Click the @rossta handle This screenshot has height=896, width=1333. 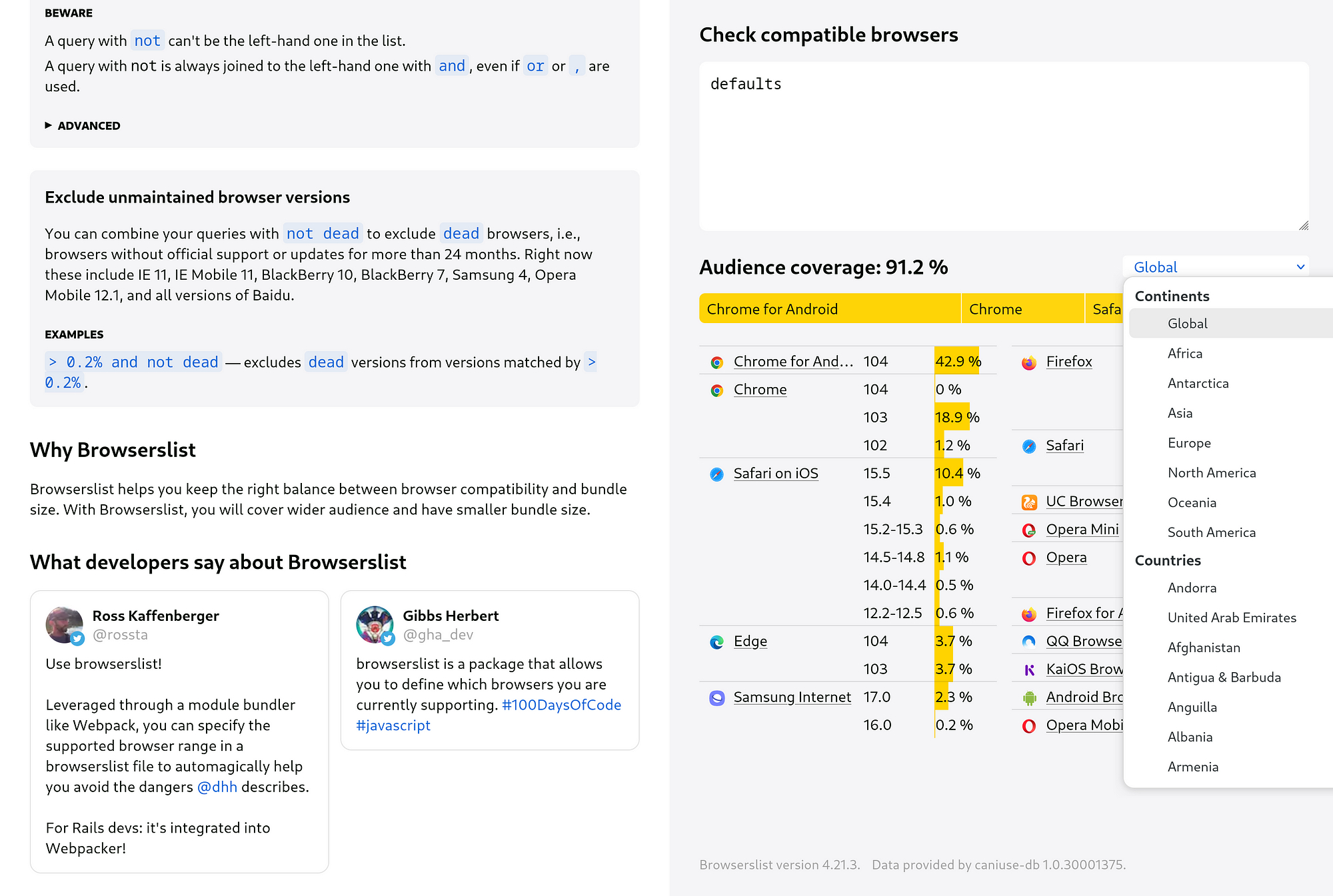[120, 635]
